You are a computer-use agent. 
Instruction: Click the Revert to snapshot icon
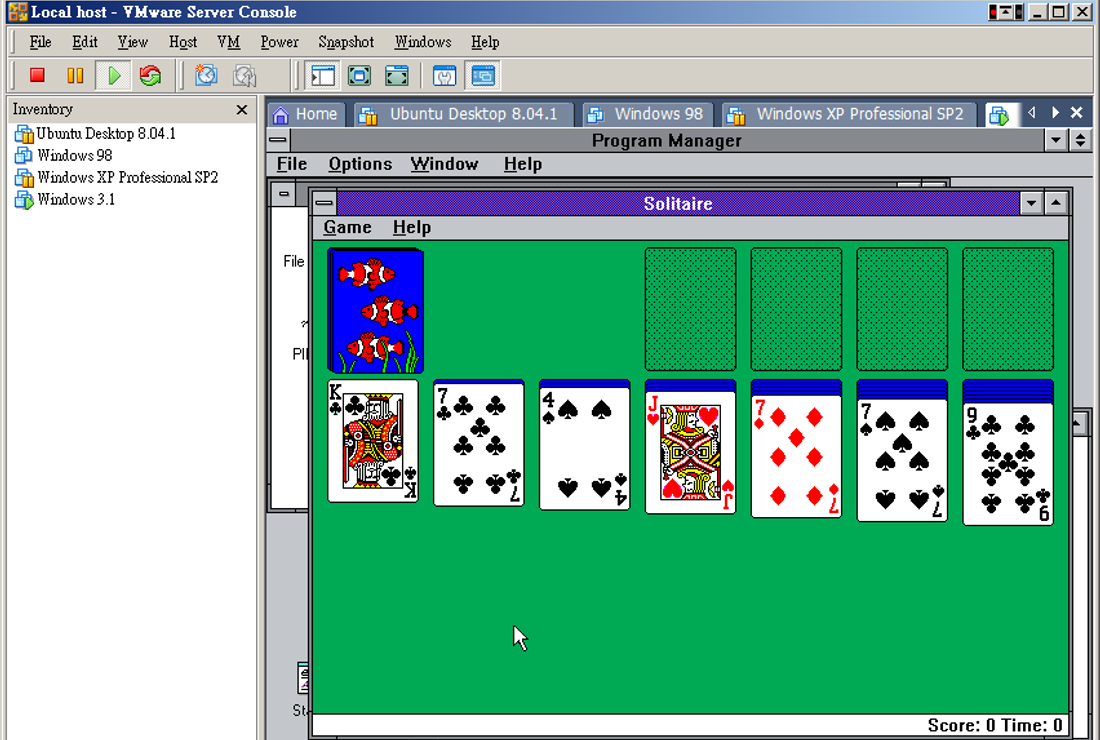pos(244,75)
